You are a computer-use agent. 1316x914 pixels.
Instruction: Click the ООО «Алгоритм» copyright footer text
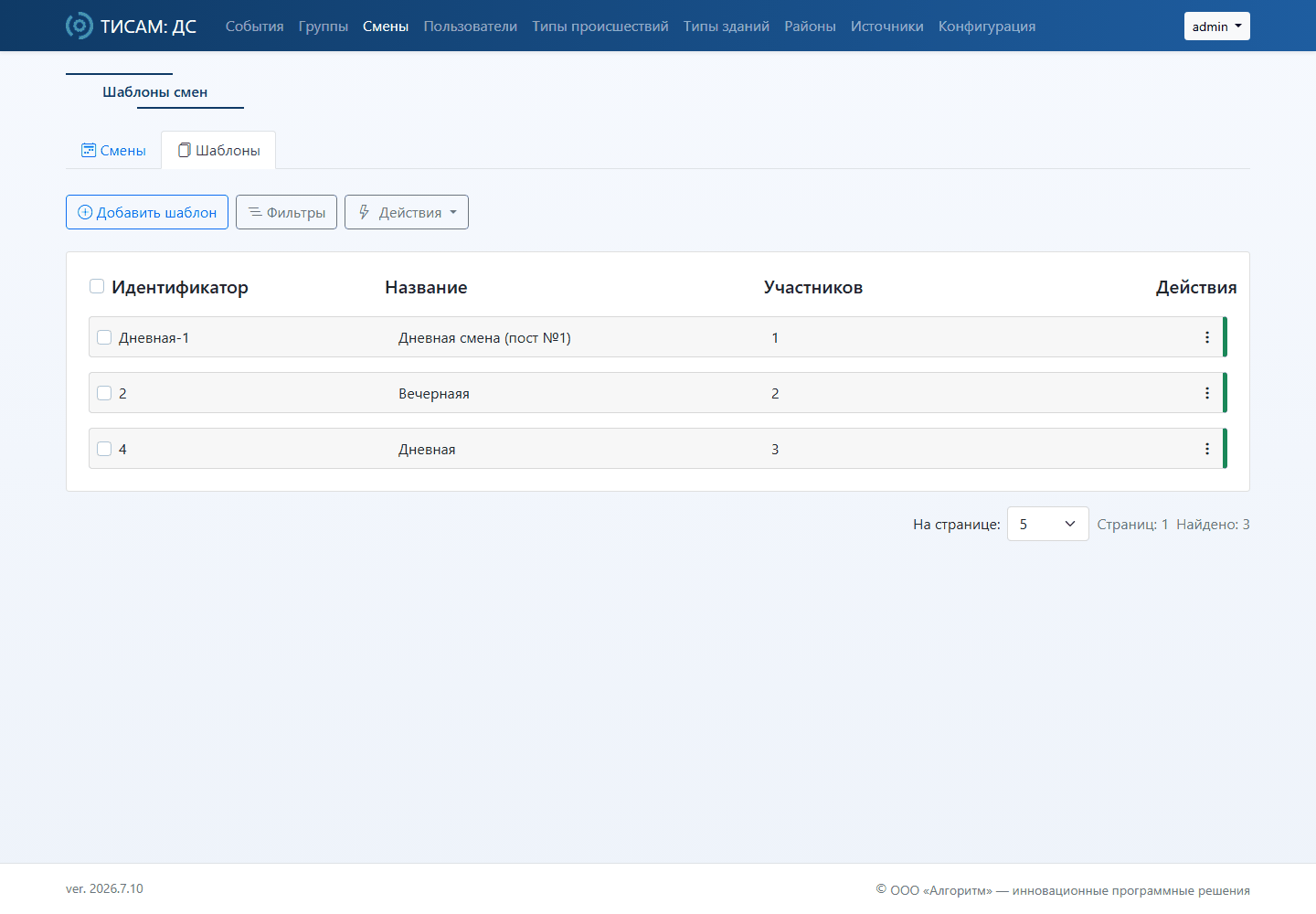pyautogui.click(x=1063, y=890)
